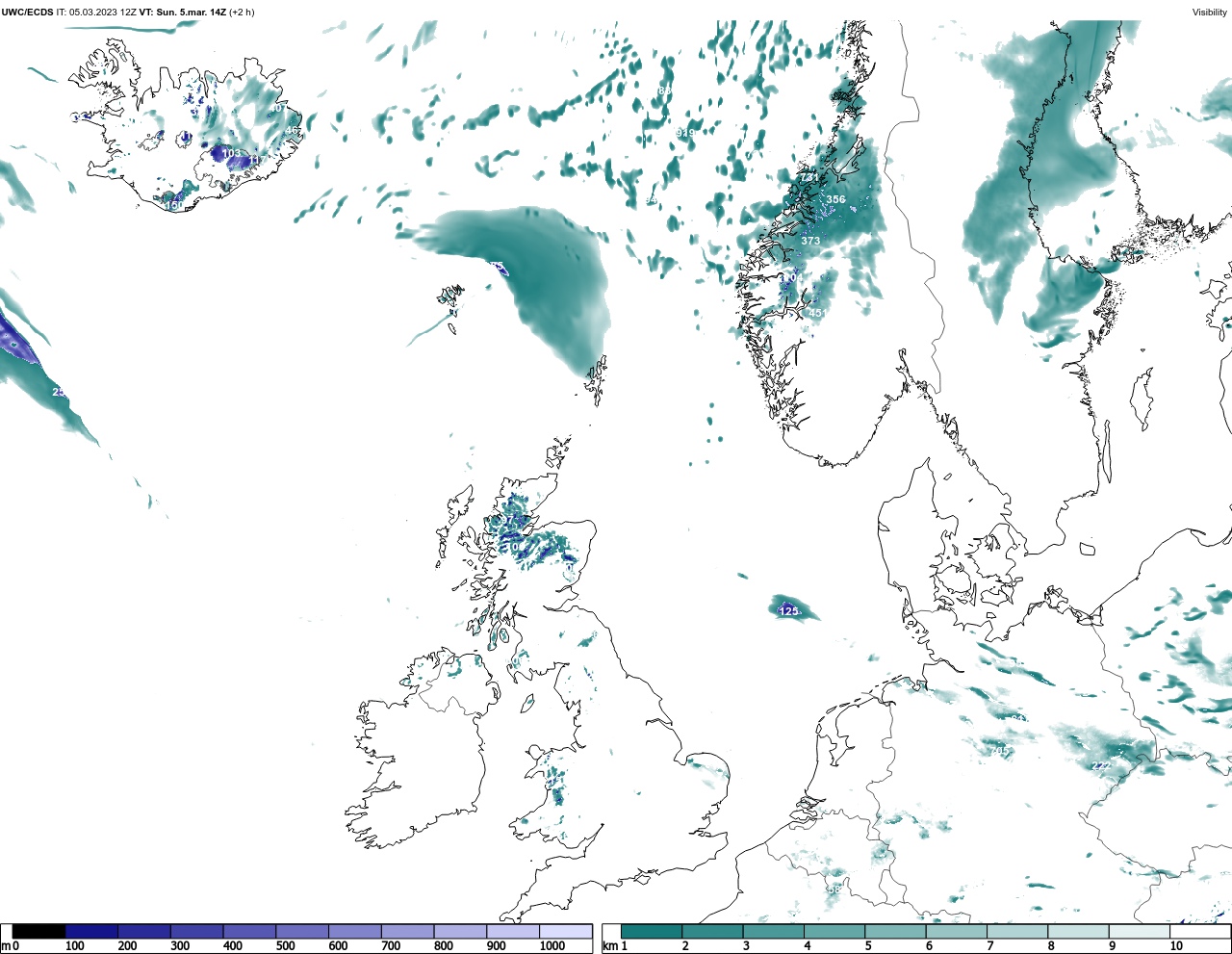Click the 7–8 km legend swatch

(x=1017, y=931)
